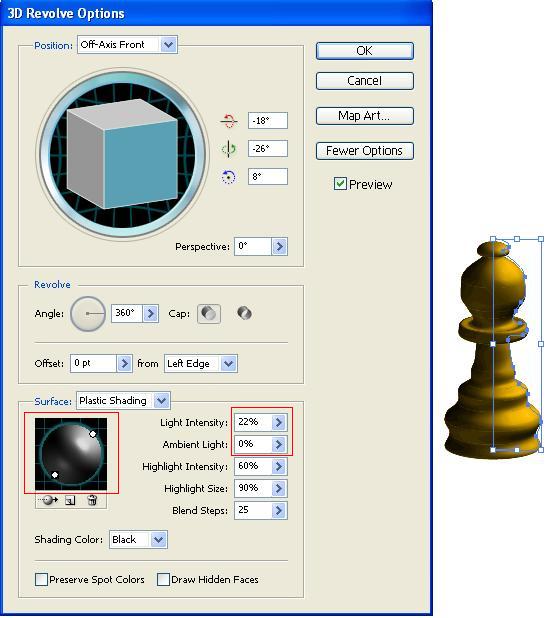The image size is (558, 618).
Task: Click the Blend Steps 25 field
Action: (253, 510)
